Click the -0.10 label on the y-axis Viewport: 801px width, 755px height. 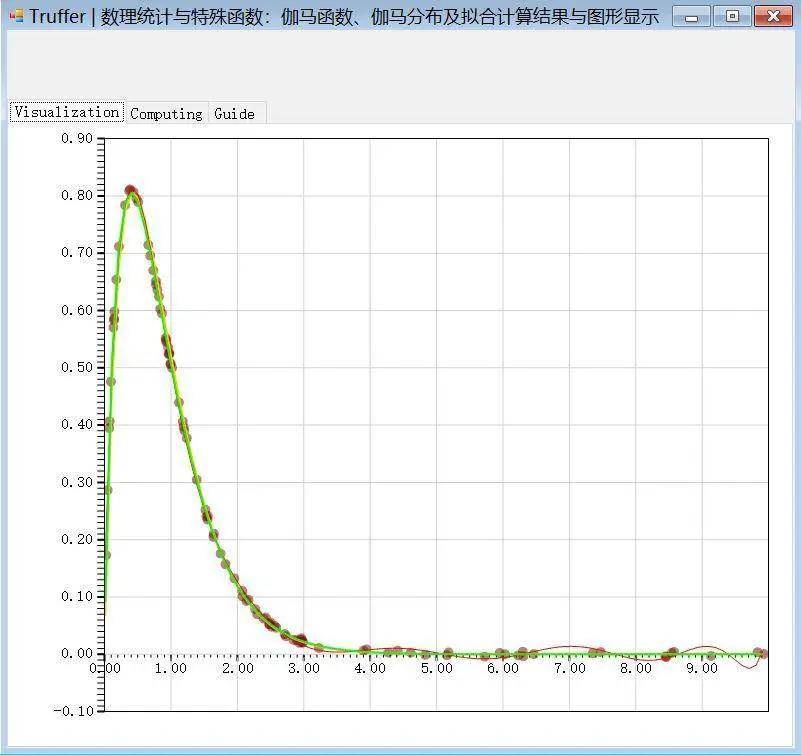pos(74,711)
